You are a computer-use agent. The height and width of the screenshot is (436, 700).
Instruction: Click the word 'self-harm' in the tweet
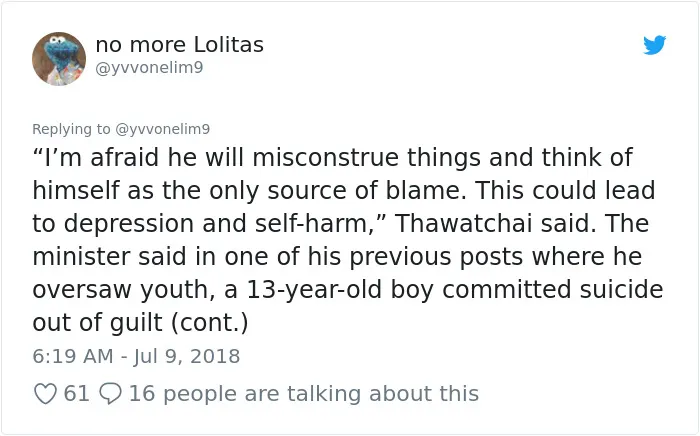(310, 223)
